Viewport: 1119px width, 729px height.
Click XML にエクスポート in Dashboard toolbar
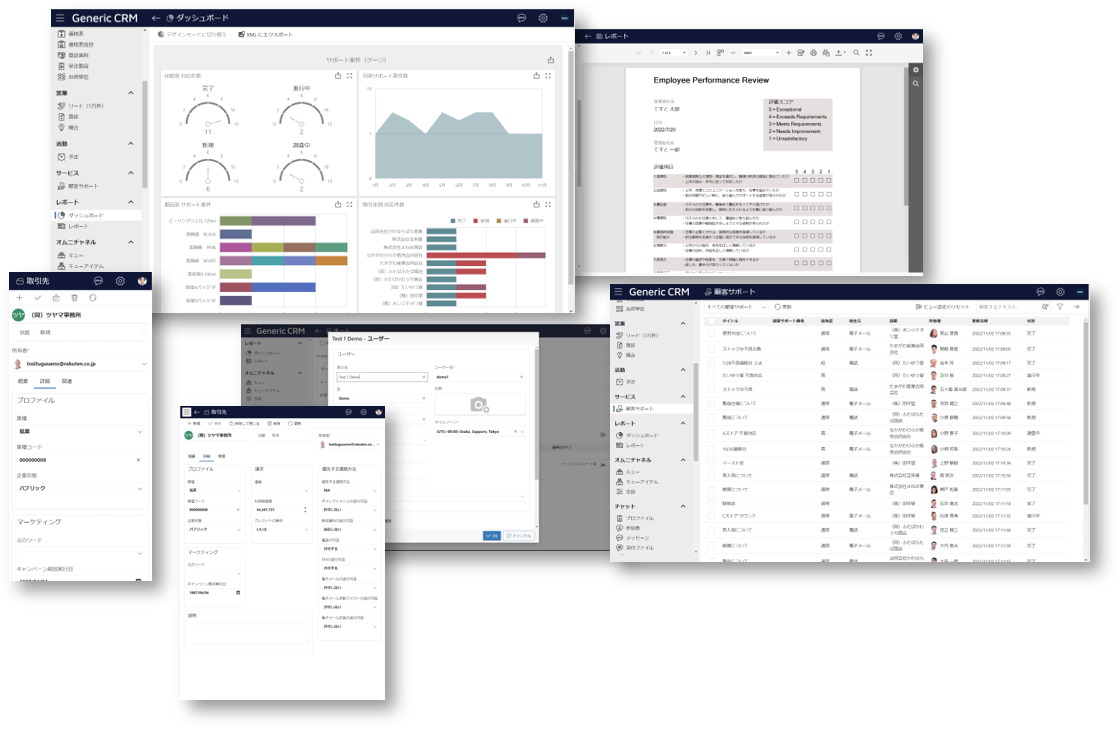[x=265, y=34]
